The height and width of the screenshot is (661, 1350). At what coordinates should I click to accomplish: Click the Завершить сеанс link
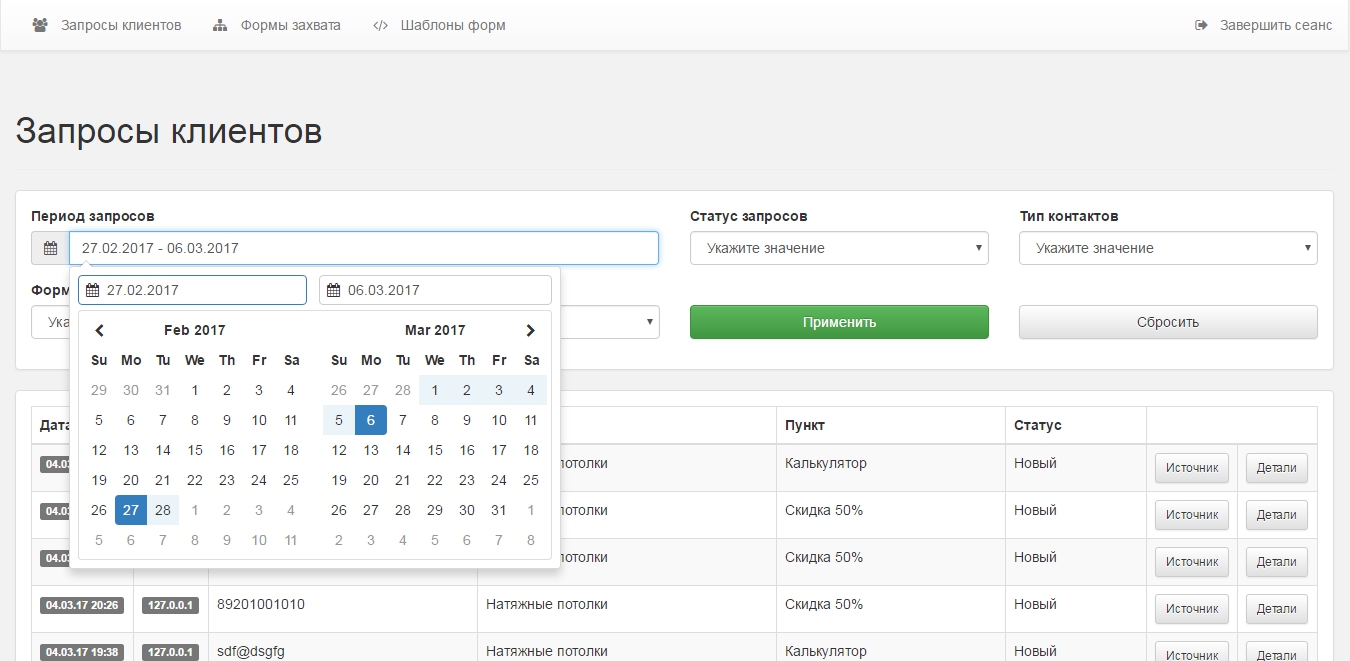pyautogui.click(x=1275, y=25)
